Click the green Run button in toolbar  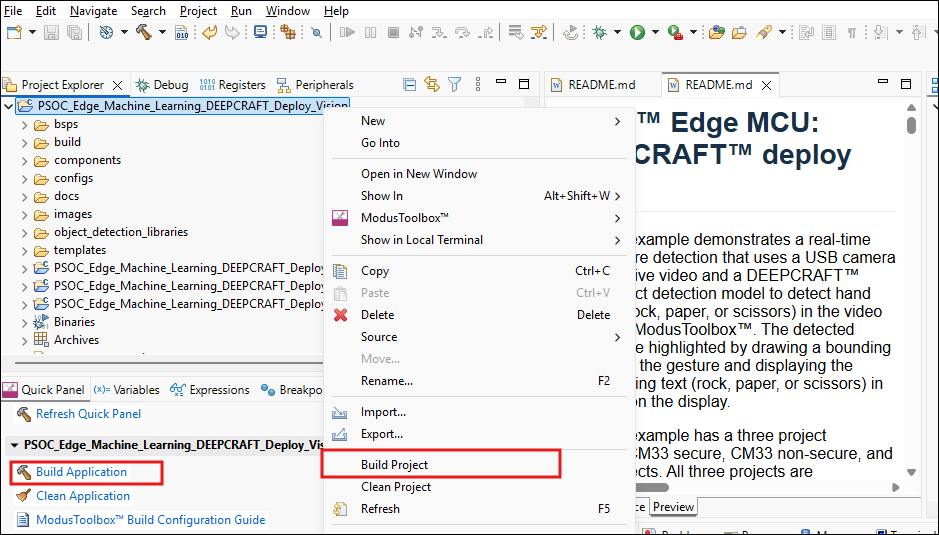coord(637,32)
